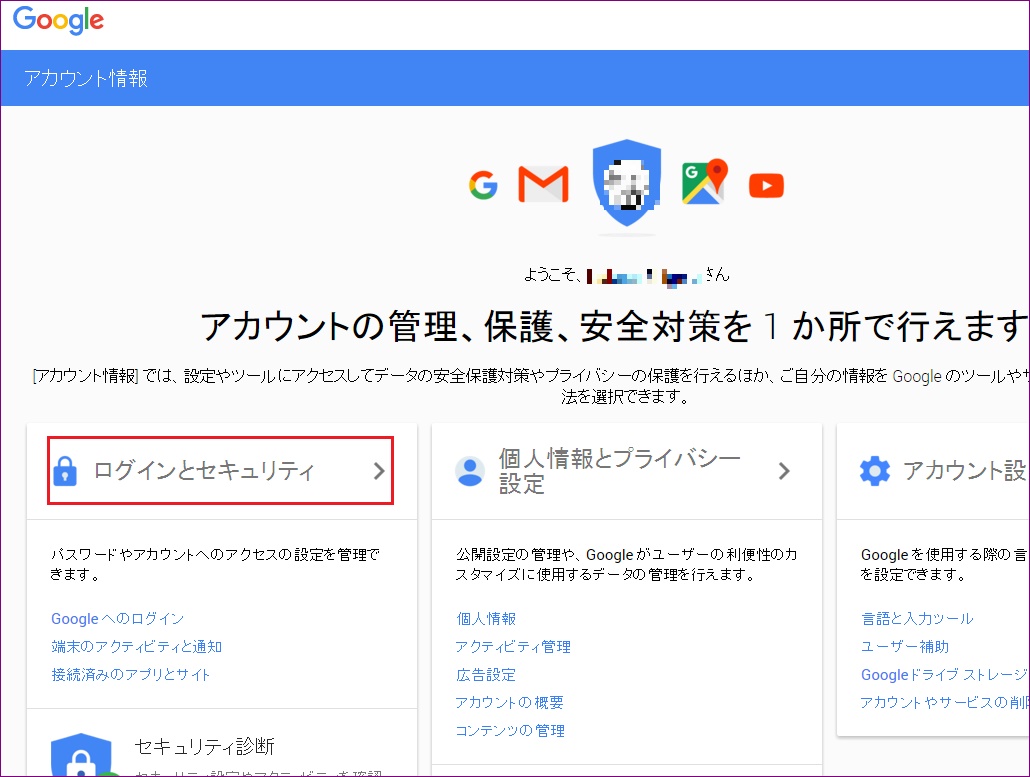
Task: Click the セキュリティ診断 title
Action: click(x=204, y=747)
